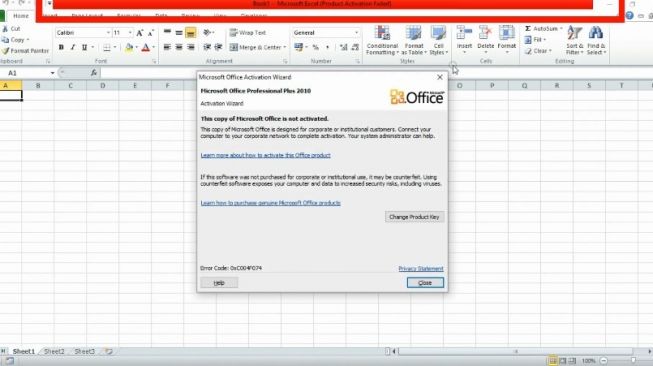The height and width of the screenshot is (366, 653).
Task: Toggle bottom align button
Action: click(190, 32)
